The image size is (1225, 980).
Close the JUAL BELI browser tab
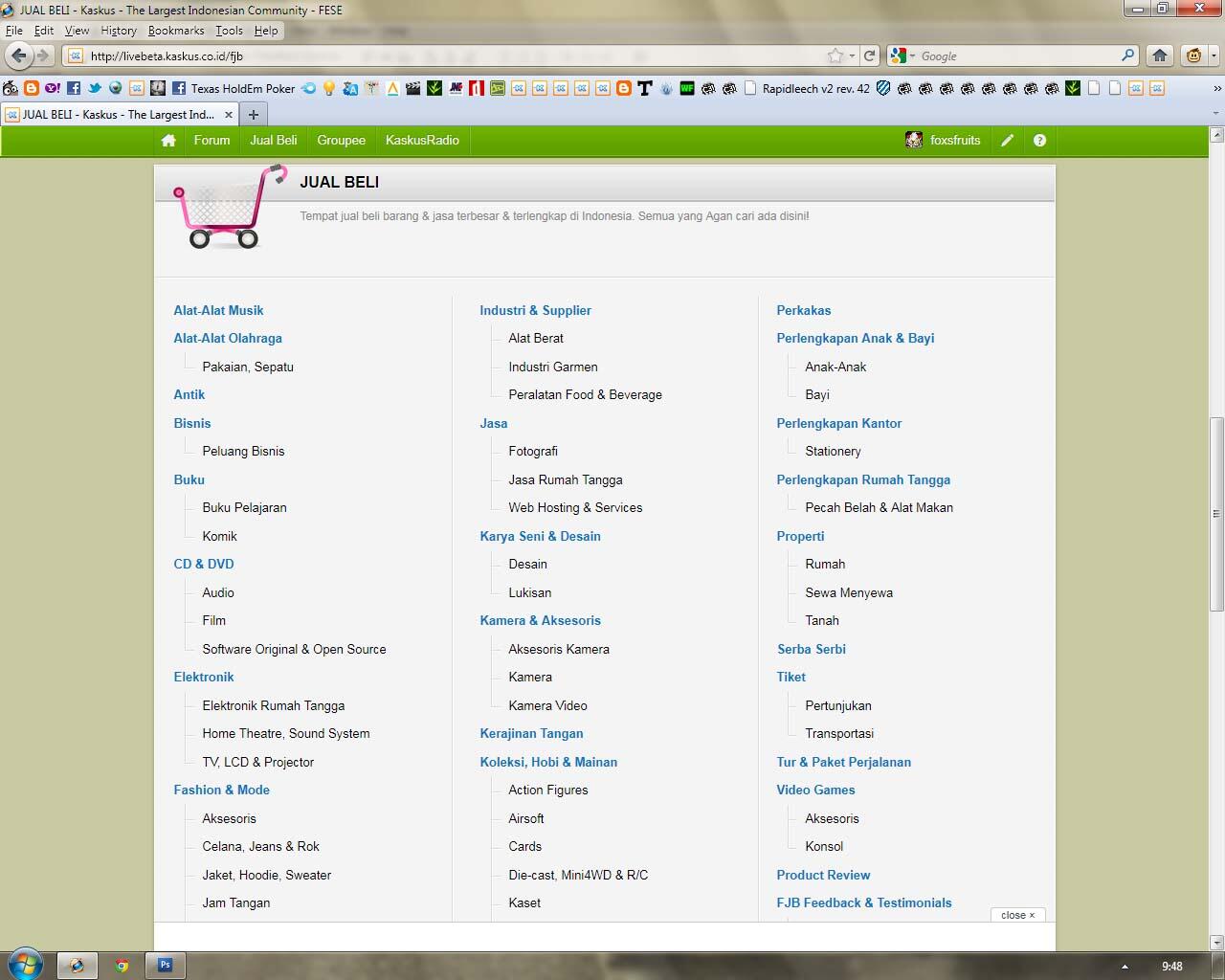tap(228, 114)
